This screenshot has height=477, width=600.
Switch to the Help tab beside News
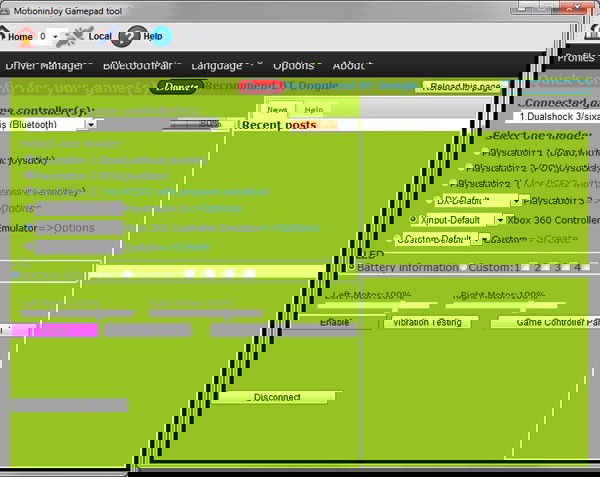tap(314, 110)
